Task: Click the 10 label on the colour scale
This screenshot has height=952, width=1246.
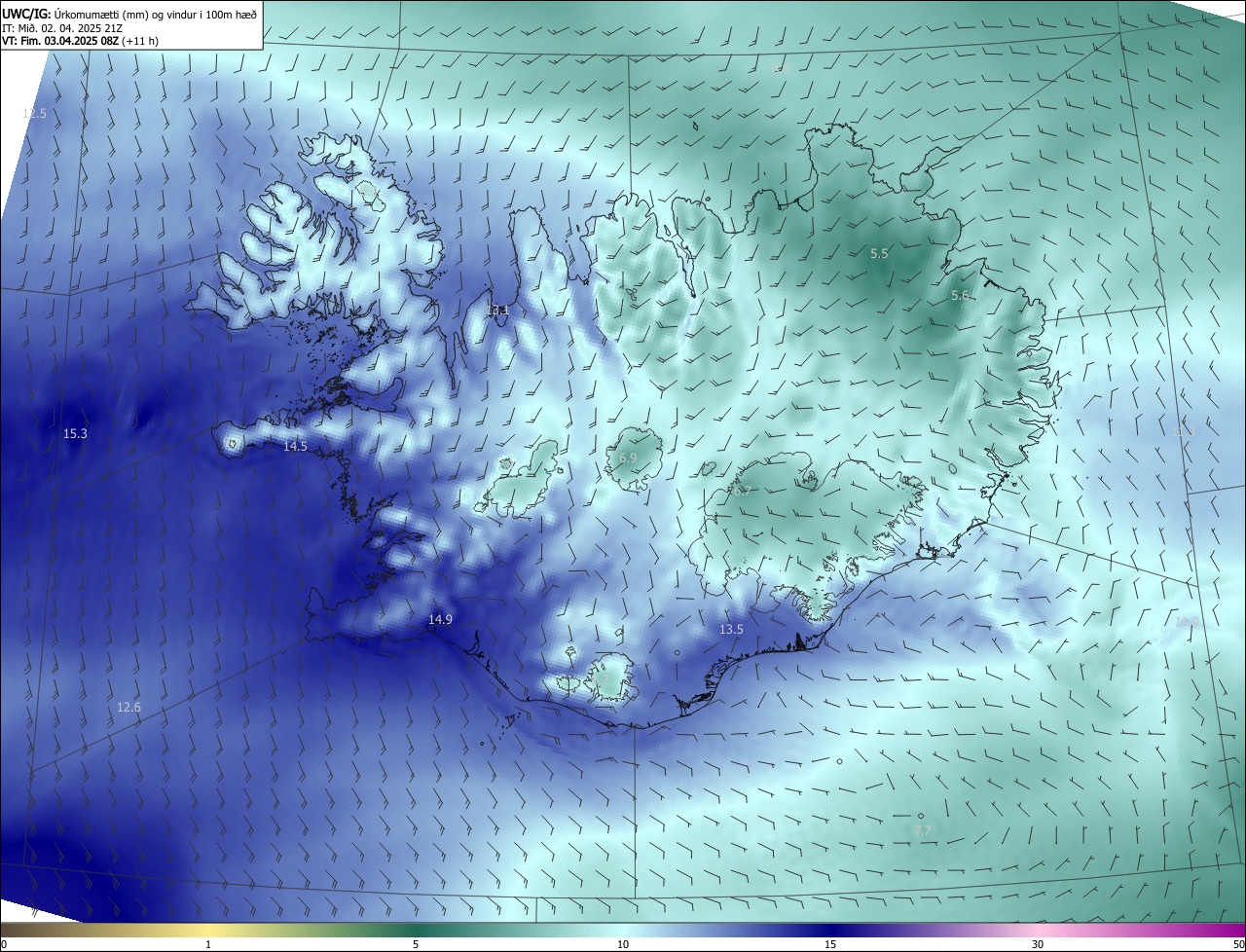Action: 623,944
